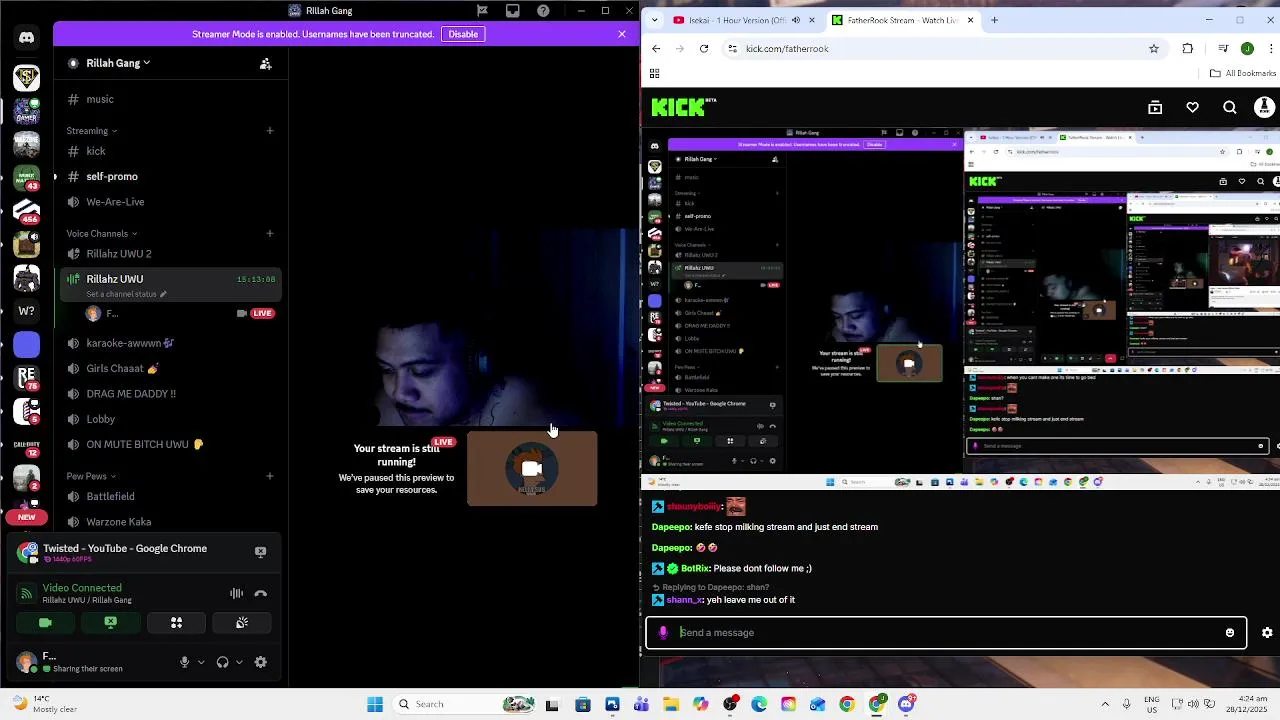Viewport: 1280px width, 720px height.
Task: Open Discord direct messages home icon
Action: (x=26, y=37)
